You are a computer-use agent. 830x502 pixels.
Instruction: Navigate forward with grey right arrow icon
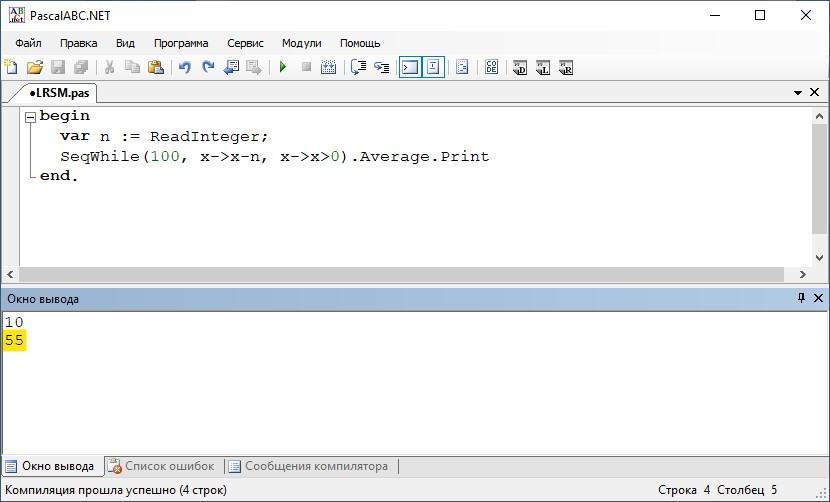tap(254, 67)
